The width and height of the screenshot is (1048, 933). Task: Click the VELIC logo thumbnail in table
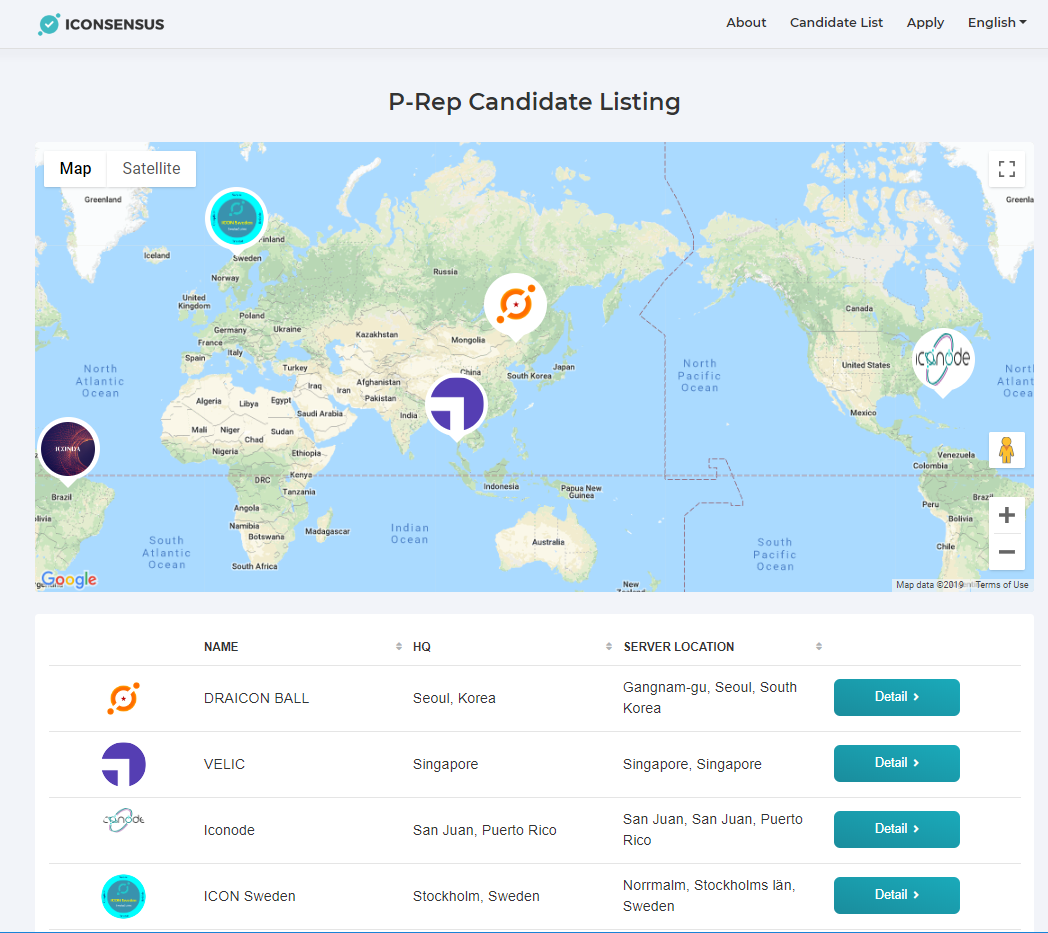click(124, 764)
